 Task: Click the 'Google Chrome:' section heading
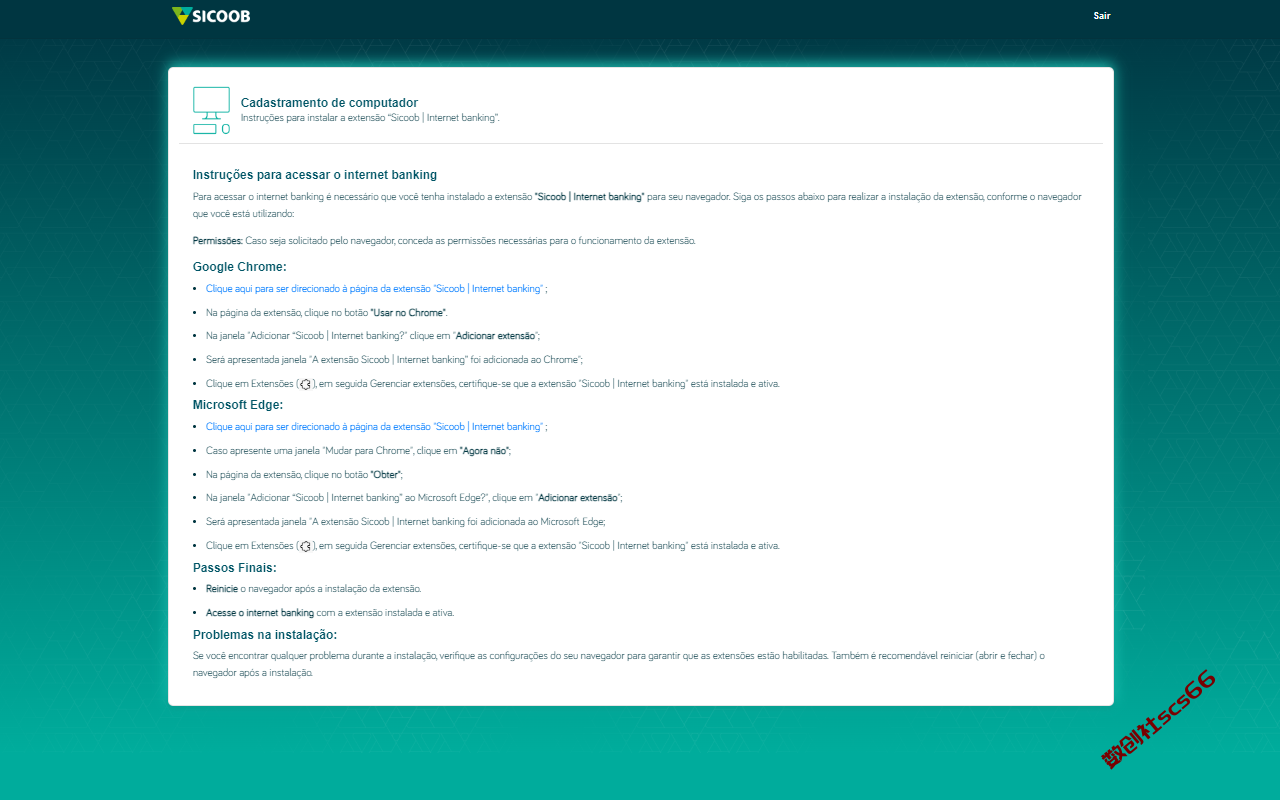coord(240,267)
